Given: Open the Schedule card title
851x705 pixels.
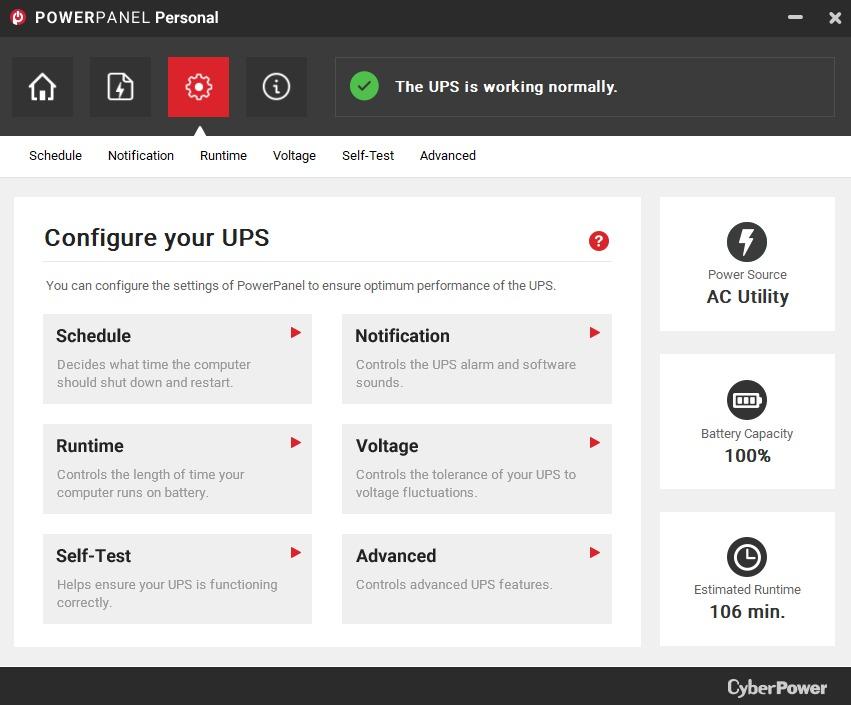Looking at the screenshot, I should point(93,336).
